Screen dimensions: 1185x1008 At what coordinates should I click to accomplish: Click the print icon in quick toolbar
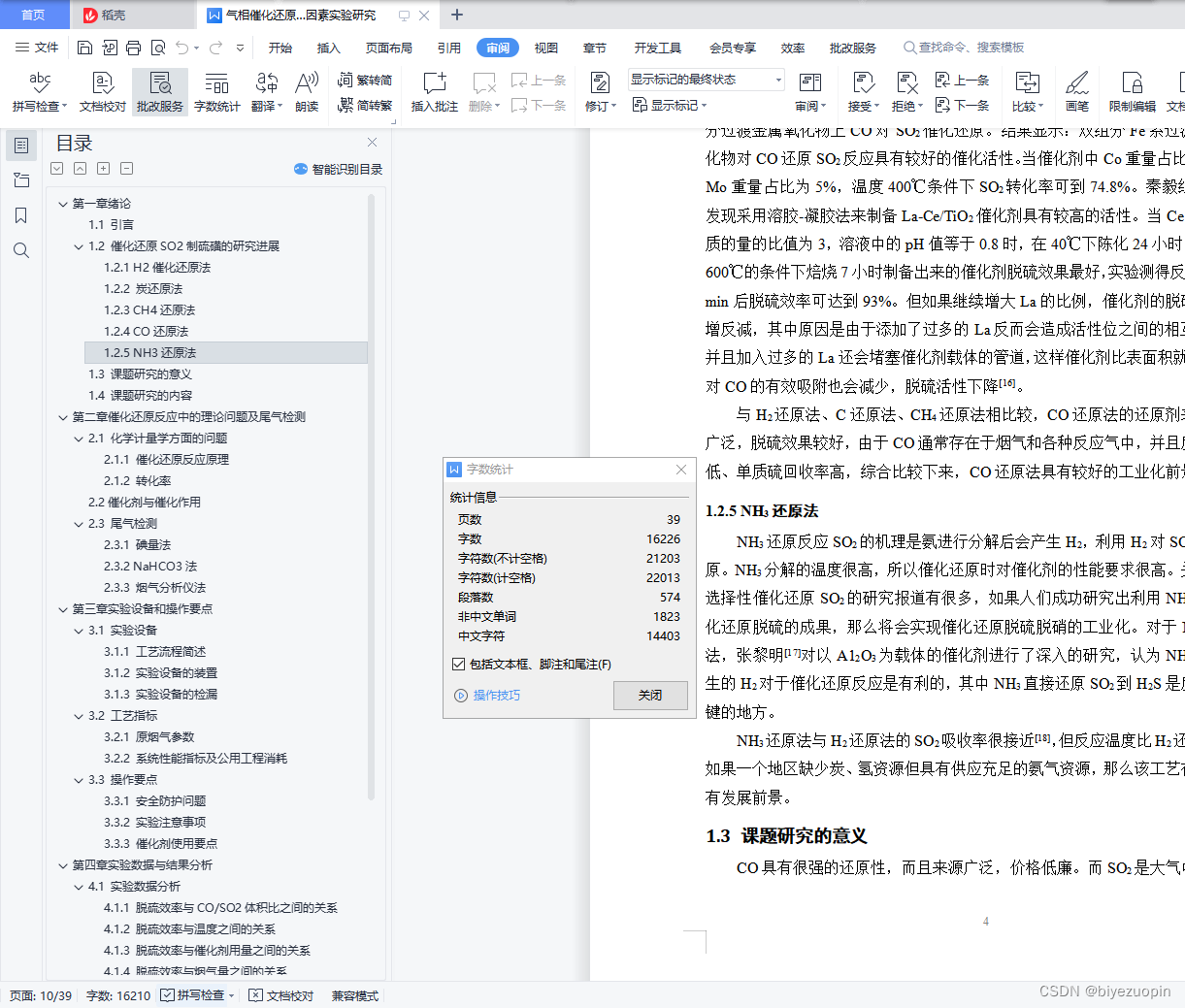pyautogui.click(x=133, y=48)
